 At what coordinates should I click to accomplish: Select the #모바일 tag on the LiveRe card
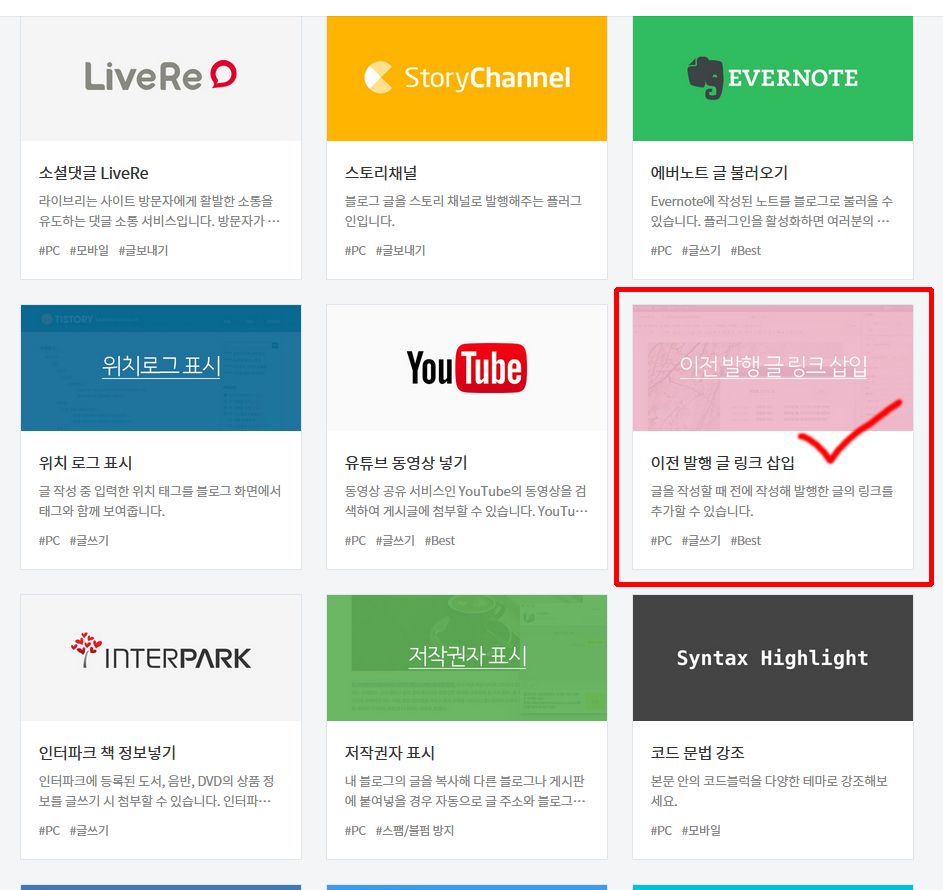[x=89, y=250]
